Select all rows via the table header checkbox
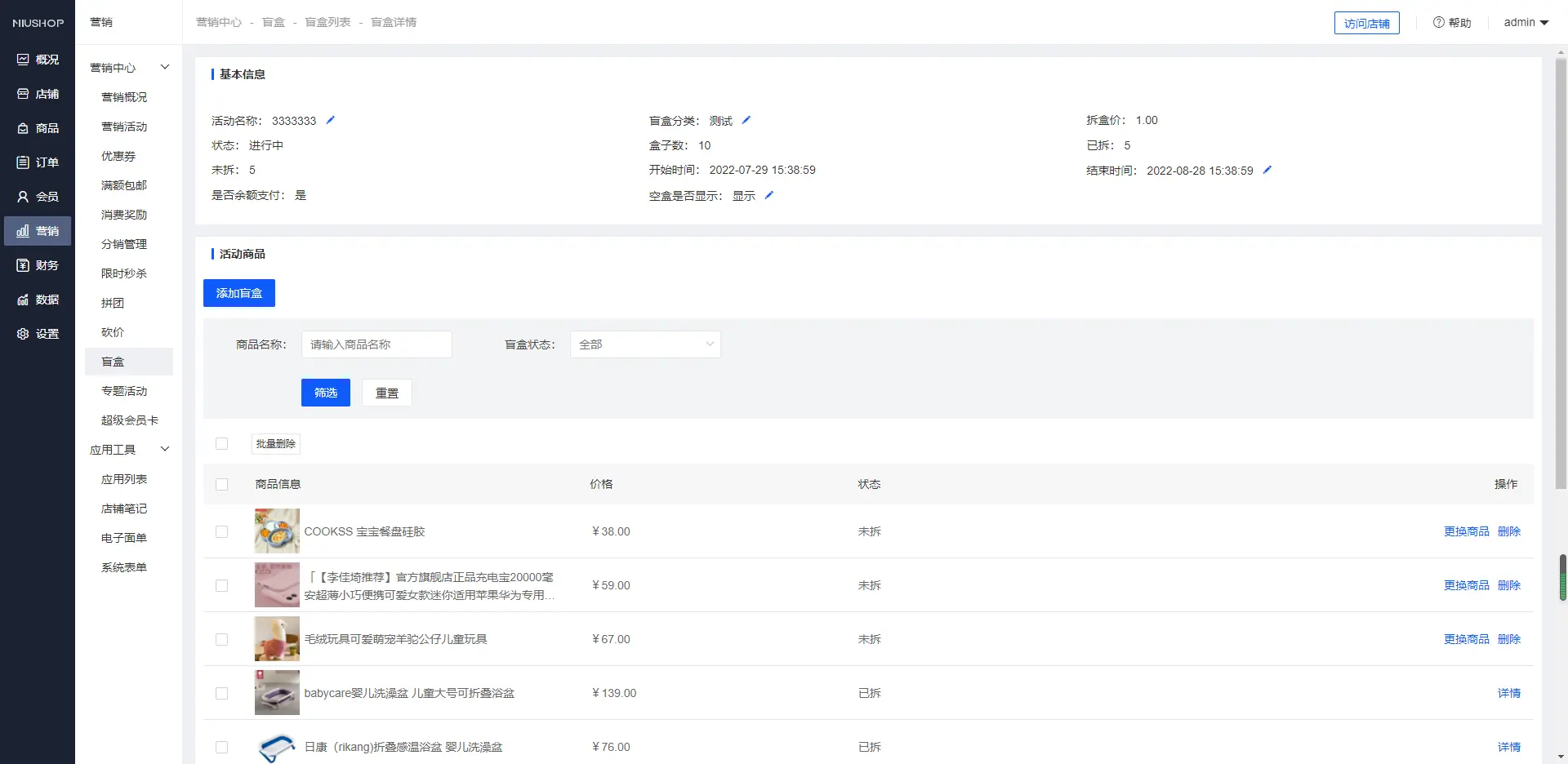Viewport: 1568px width, 764px height. pos(221,484)
